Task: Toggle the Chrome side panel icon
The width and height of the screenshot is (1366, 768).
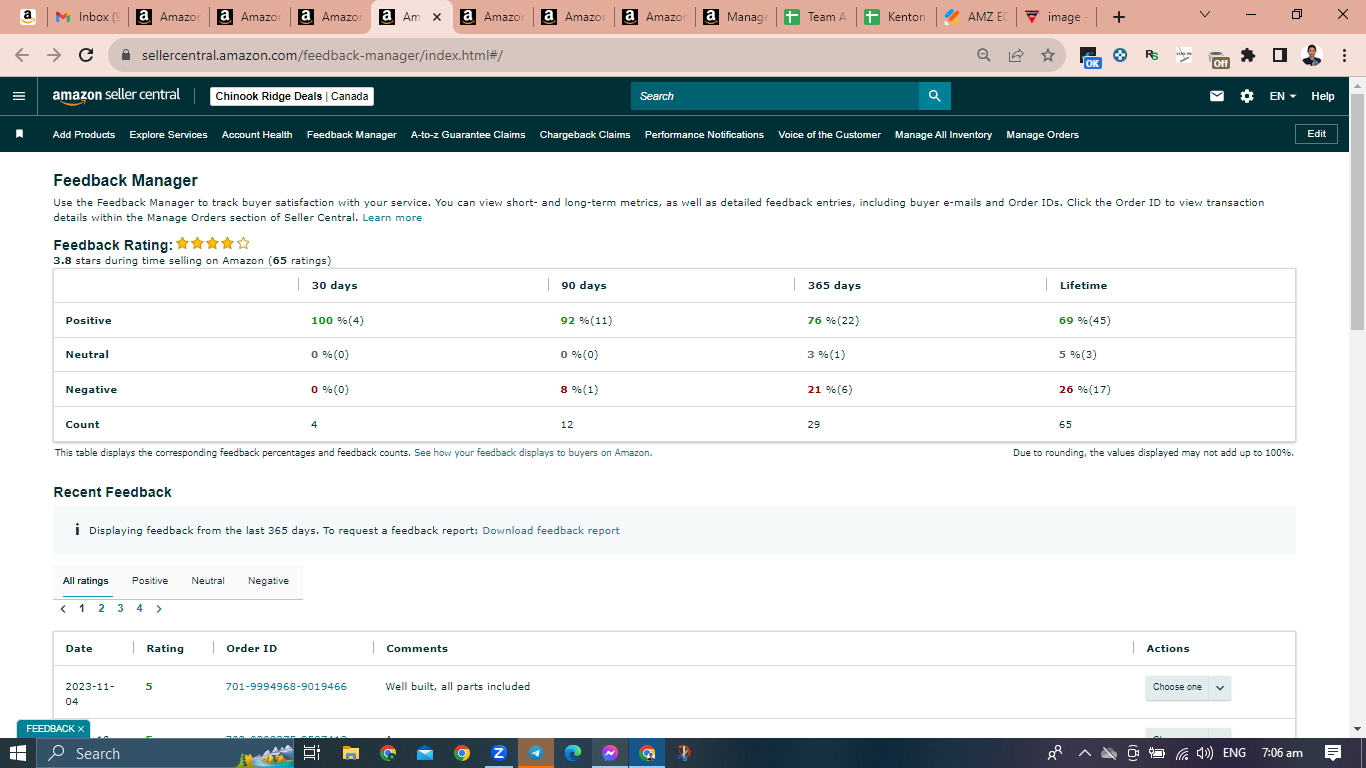Action: click(1279, 56)
